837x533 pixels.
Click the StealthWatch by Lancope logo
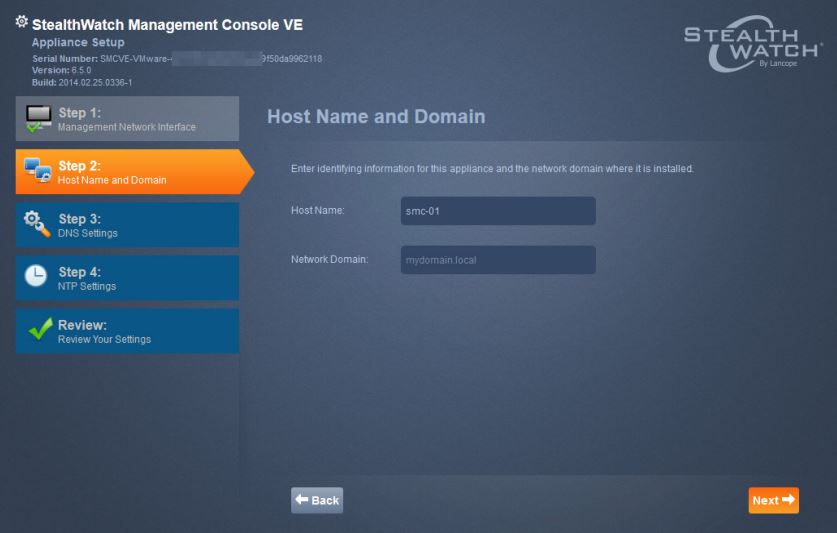[753, 44]
